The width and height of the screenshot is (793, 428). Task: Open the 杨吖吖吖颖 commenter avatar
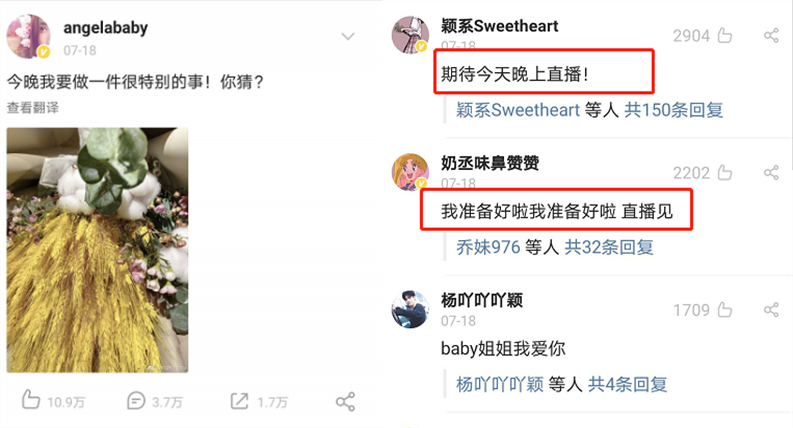[x=410, y=309]
